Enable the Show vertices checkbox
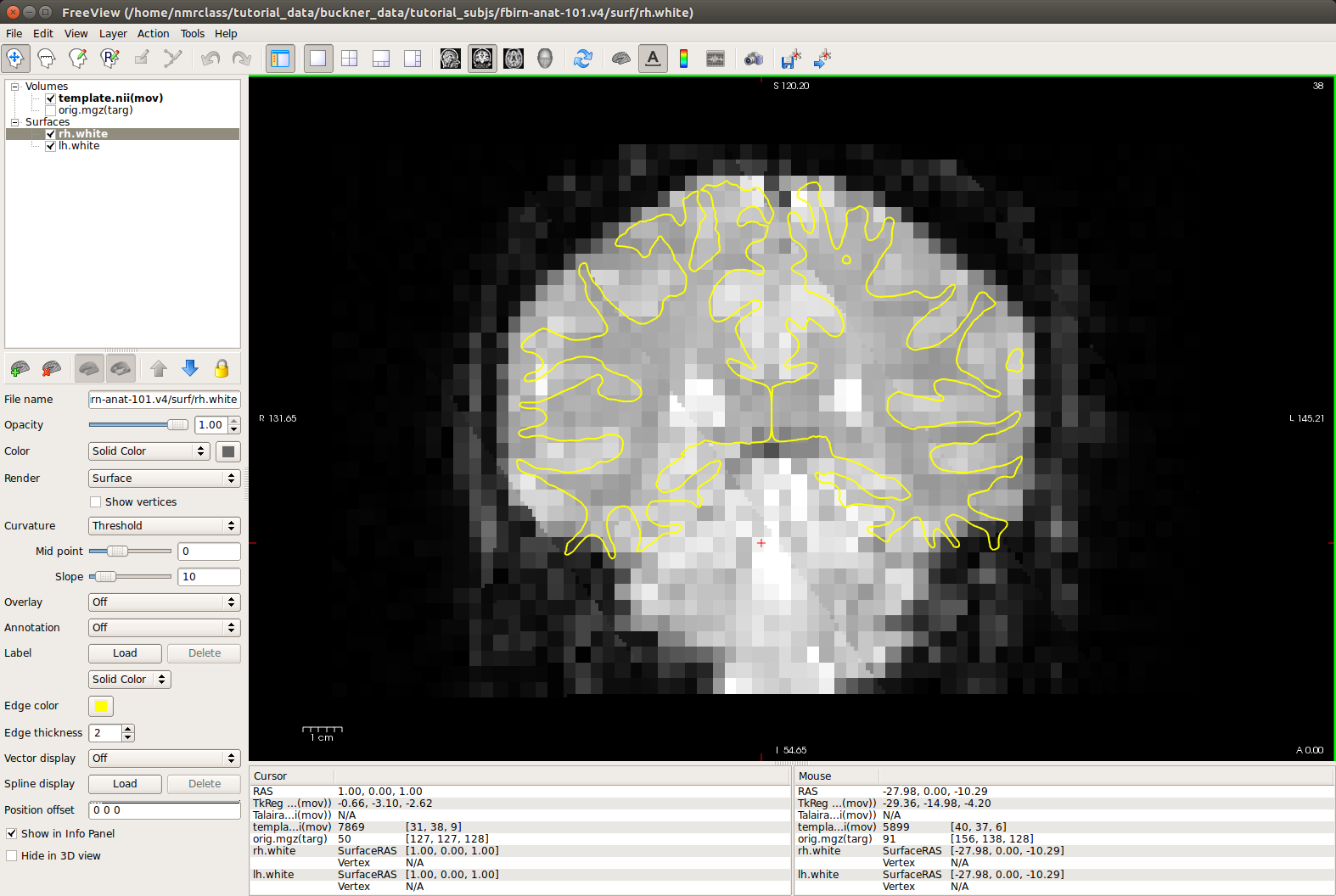1336x896 pixels. (x=96, y=502)
